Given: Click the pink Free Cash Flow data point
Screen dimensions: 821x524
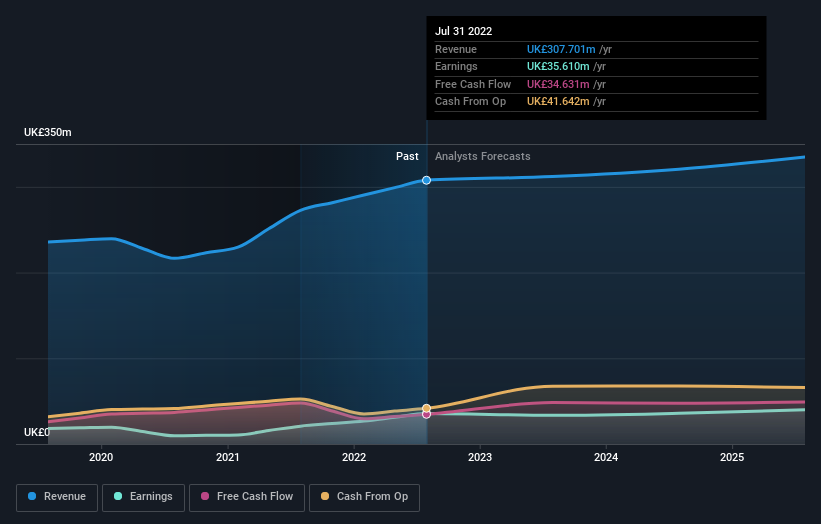Looking at the screenshot, I should point(427,415).
